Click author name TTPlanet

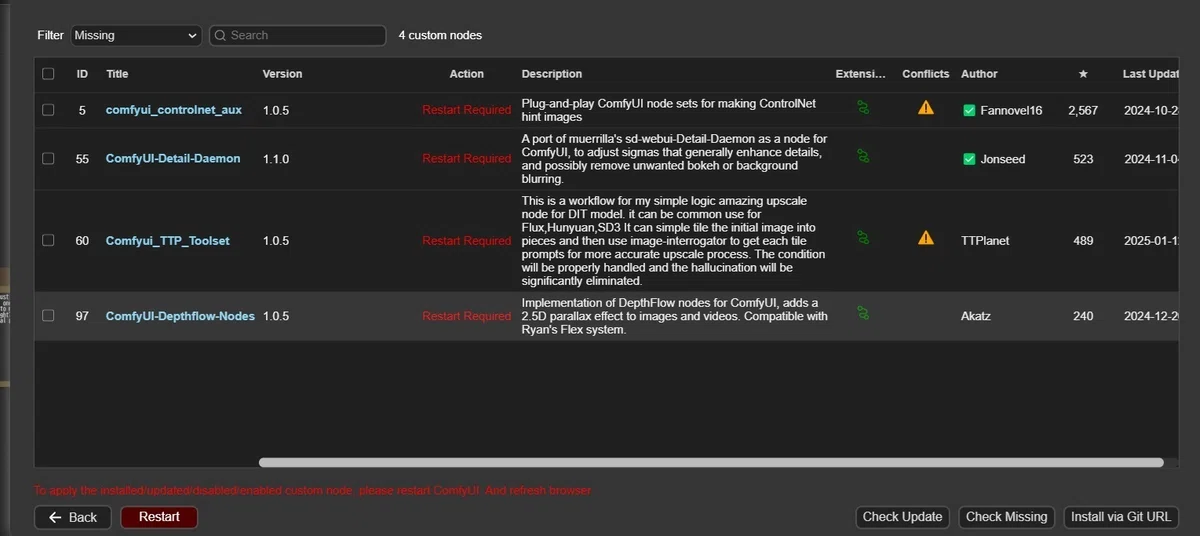986,241
